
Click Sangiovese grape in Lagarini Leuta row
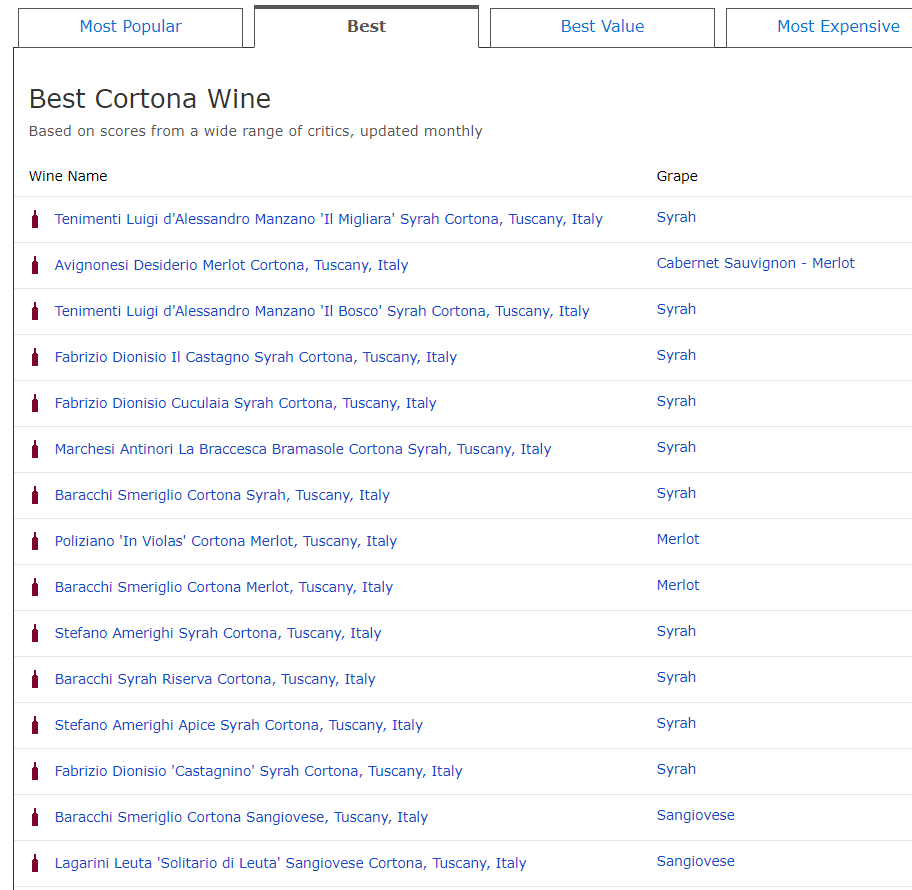point(696,861)
